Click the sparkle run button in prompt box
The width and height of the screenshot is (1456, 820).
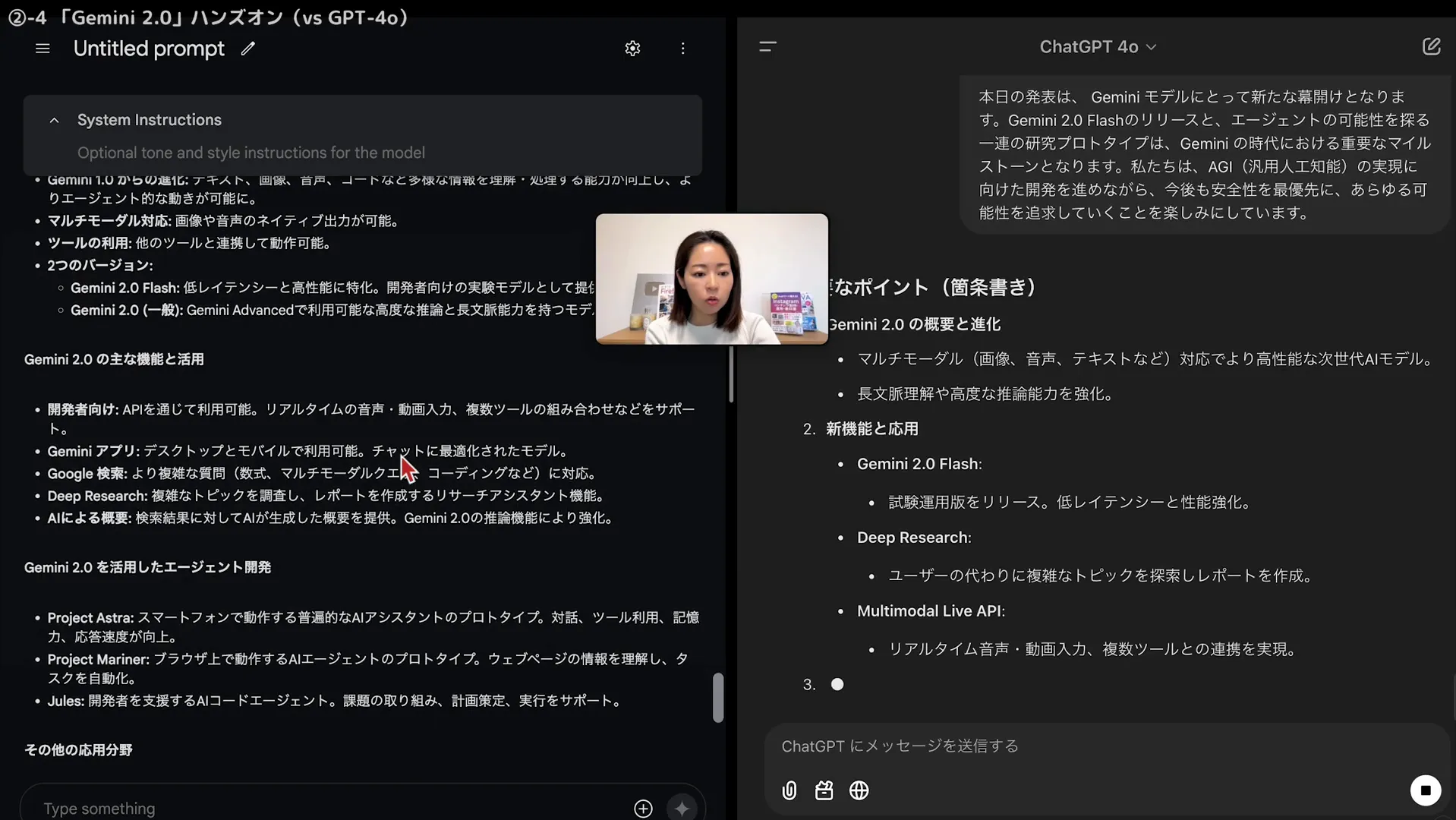[x=682, y=809]
